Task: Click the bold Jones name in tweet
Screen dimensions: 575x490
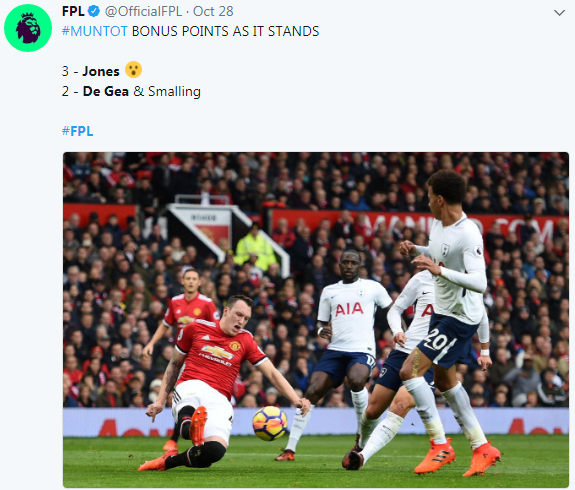Action: tap(101, 71)
